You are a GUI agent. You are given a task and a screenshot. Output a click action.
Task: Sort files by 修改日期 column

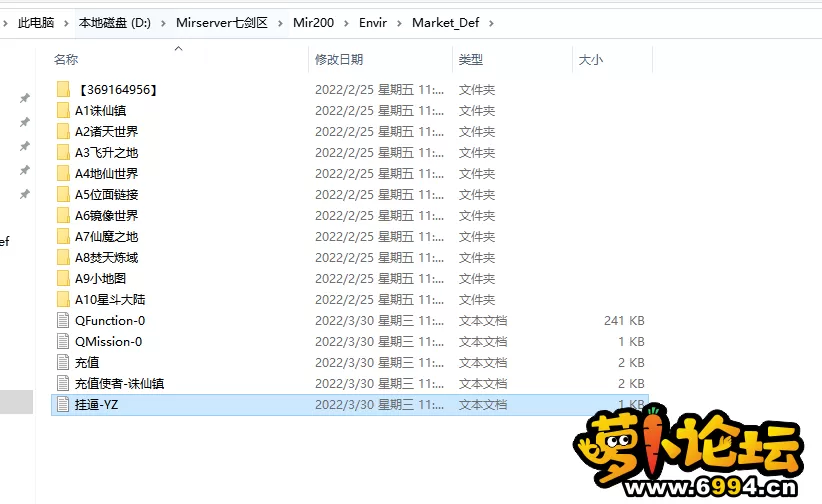tap(339, 59)
